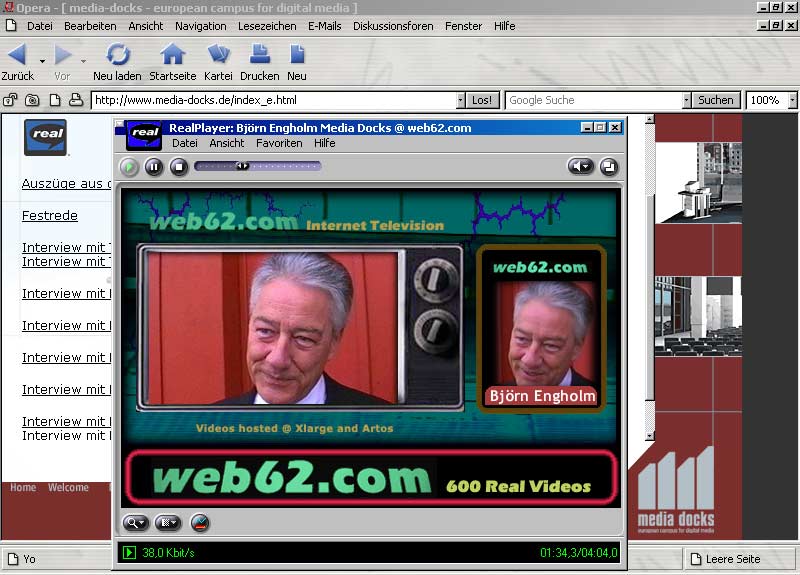Click page scrollbar up arrow

pos(649,119)
